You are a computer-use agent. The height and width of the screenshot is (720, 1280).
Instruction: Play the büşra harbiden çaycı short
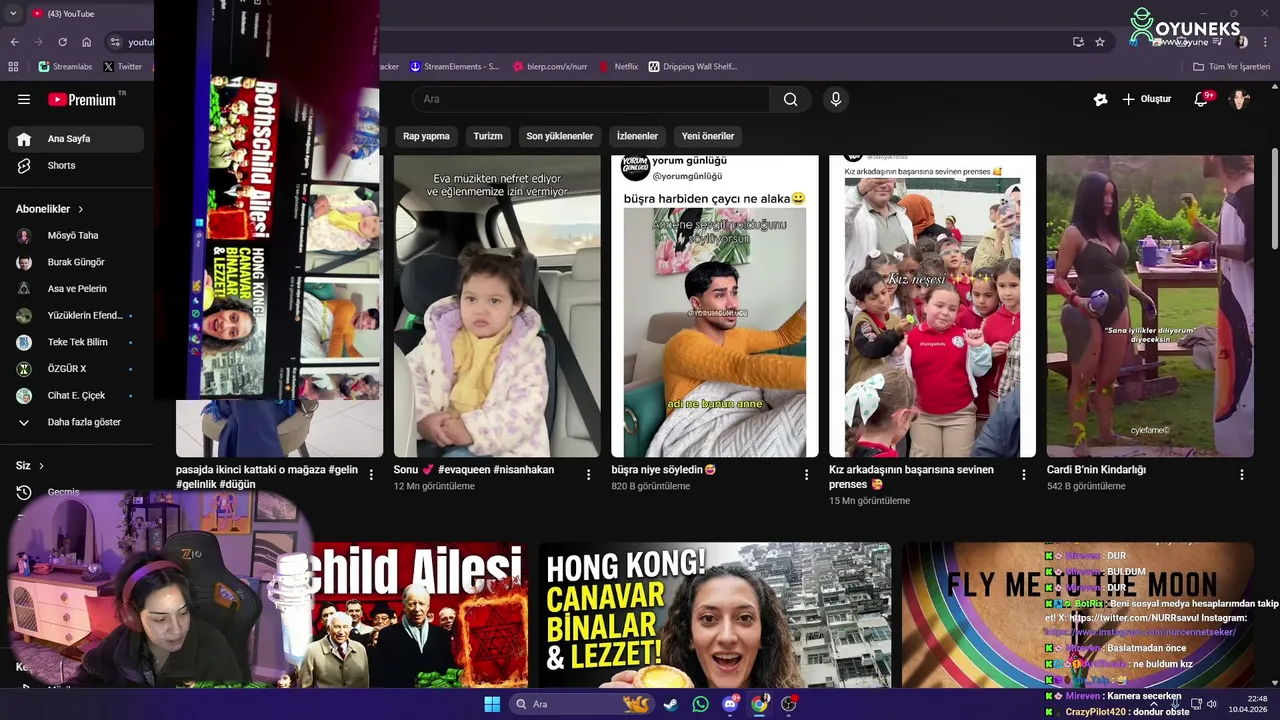715,306
